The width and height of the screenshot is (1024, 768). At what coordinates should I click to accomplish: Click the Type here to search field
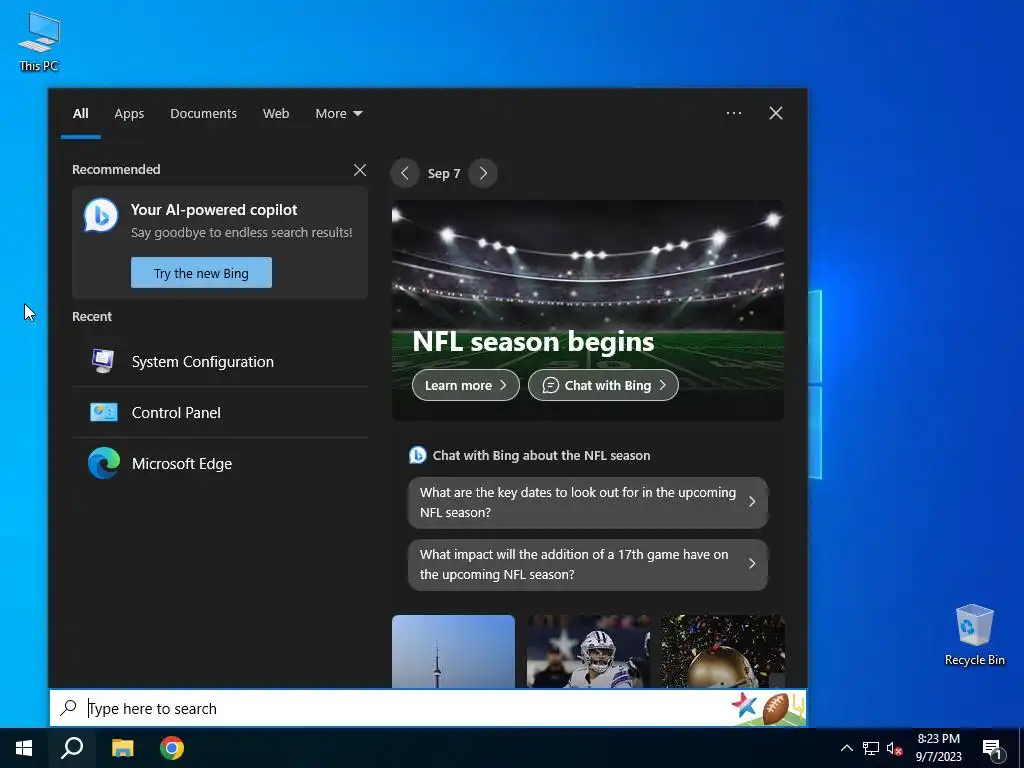[428, 708]
